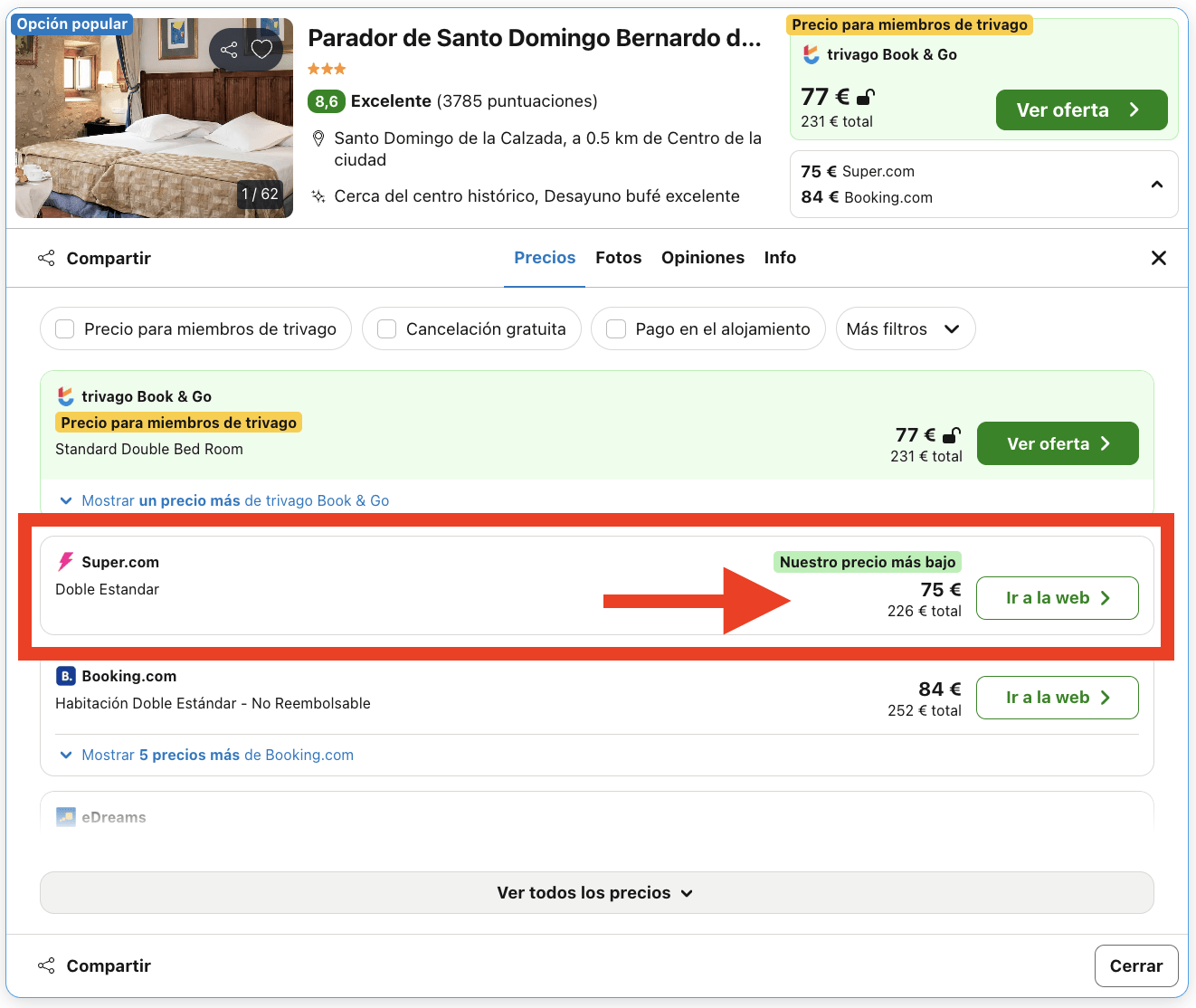
Task: Click the Compartir share icon at the bottom
Action: point(46,965)
